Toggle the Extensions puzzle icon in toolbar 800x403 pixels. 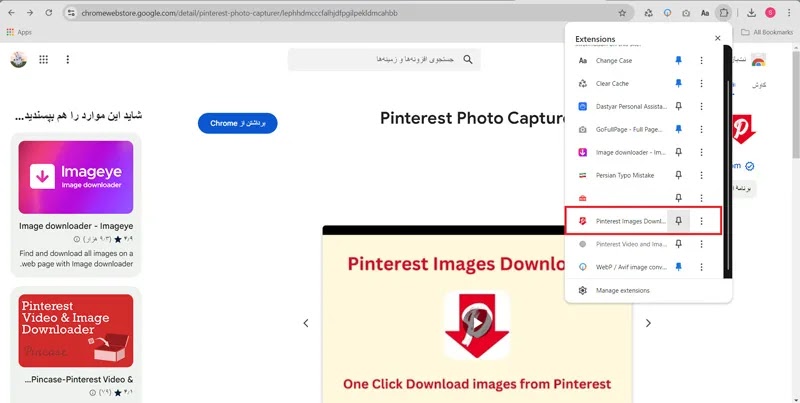pyautogui.click(x=723, y=13)
